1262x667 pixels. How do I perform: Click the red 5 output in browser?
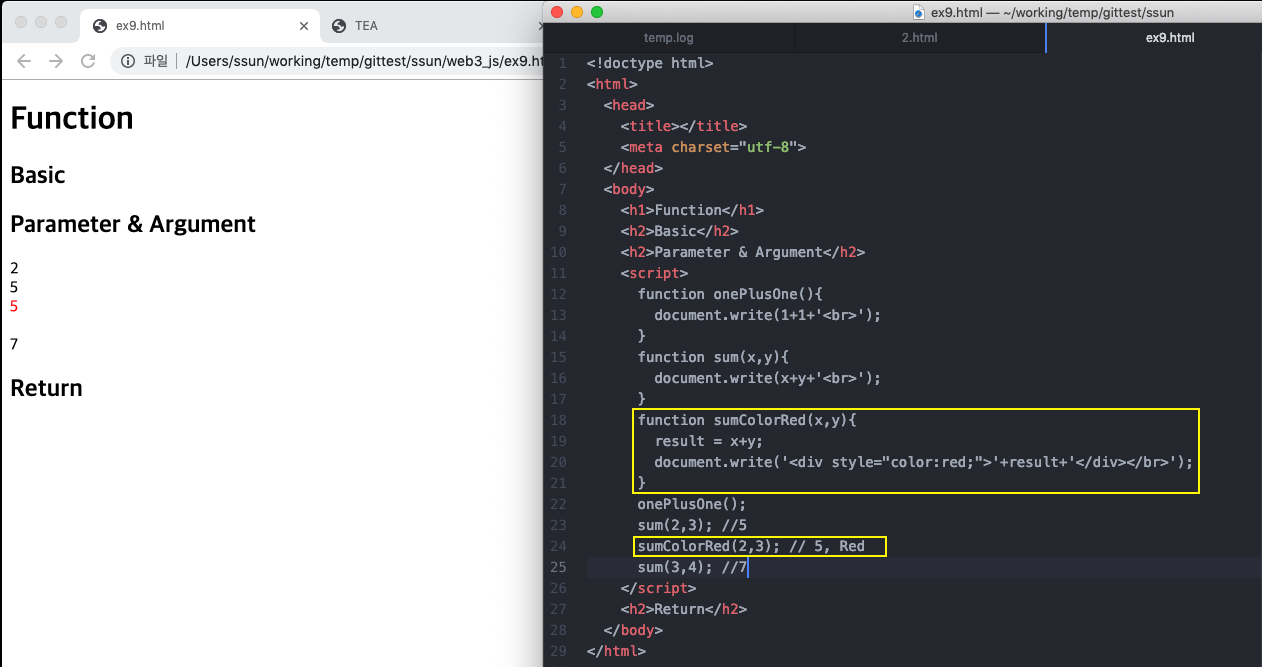click(14, 306)
